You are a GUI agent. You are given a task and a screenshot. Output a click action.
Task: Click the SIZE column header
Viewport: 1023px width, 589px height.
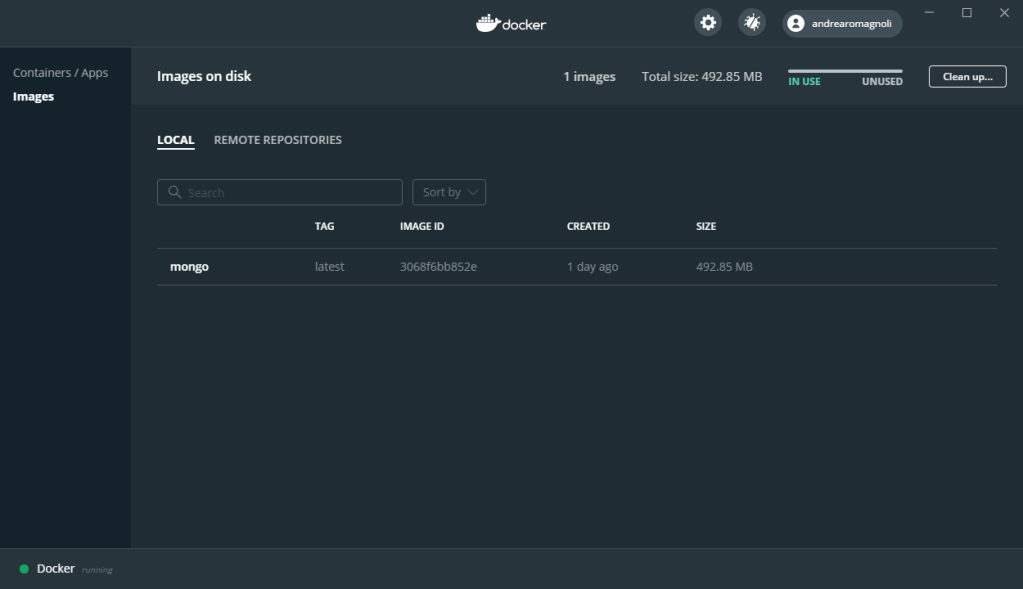tap(706, 226)
